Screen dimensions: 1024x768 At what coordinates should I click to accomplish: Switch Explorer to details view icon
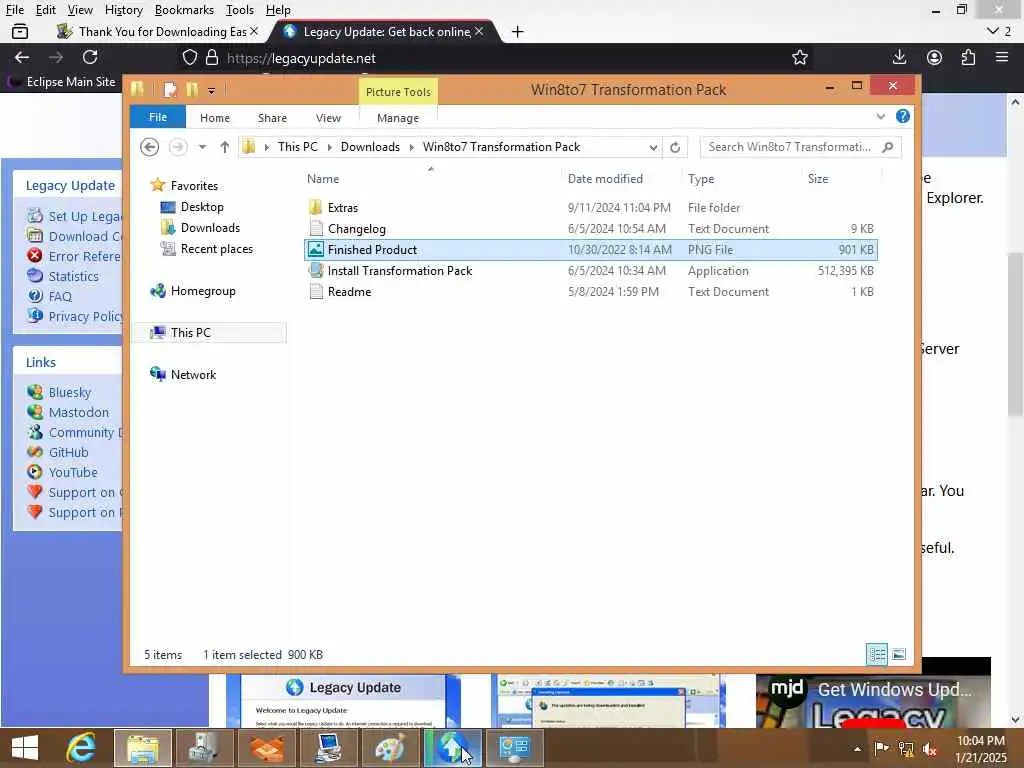[876, 654]
